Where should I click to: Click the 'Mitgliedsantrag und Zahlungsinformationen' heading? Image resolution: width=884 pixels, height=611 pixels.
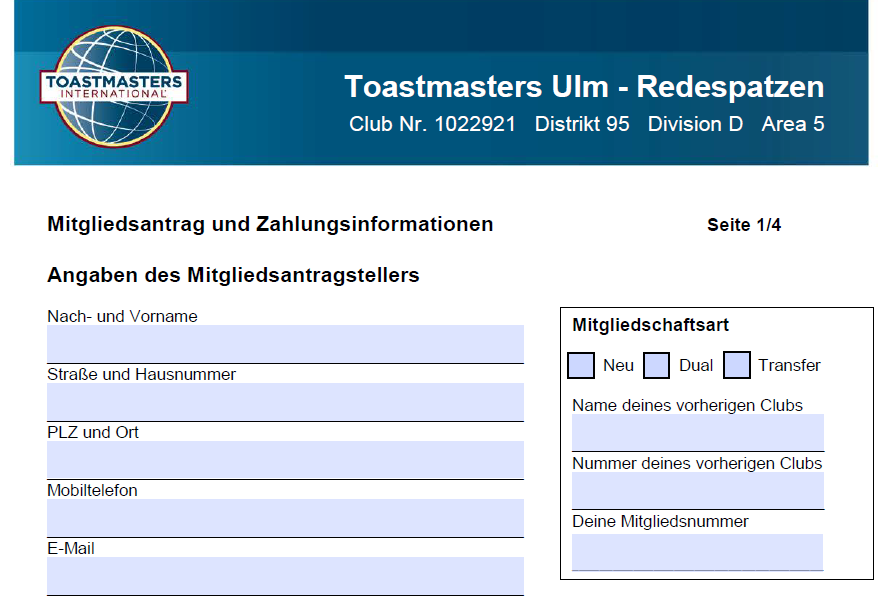[x=270, y=224]
